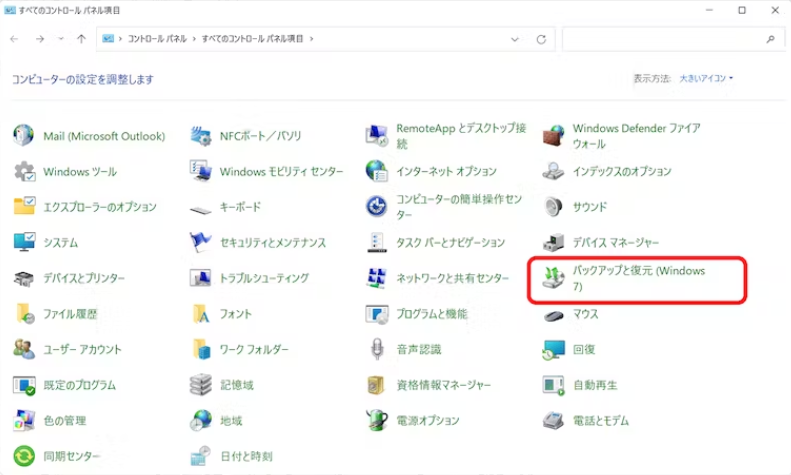791x475 pixels.
Task: Open the NFCポート／パソリ icon
Action: pos(200,136)
